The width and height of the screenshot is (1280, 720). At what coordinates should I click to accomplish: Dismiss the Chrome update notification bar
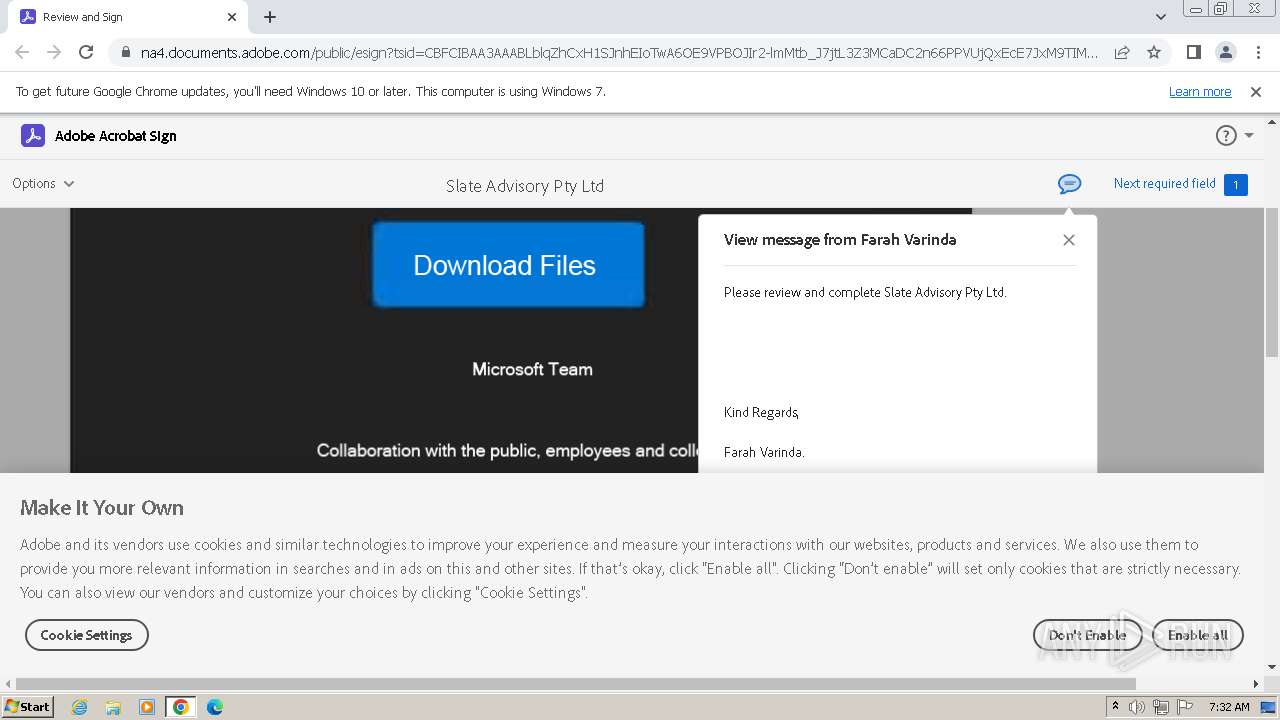click(x=1256, y=92)
